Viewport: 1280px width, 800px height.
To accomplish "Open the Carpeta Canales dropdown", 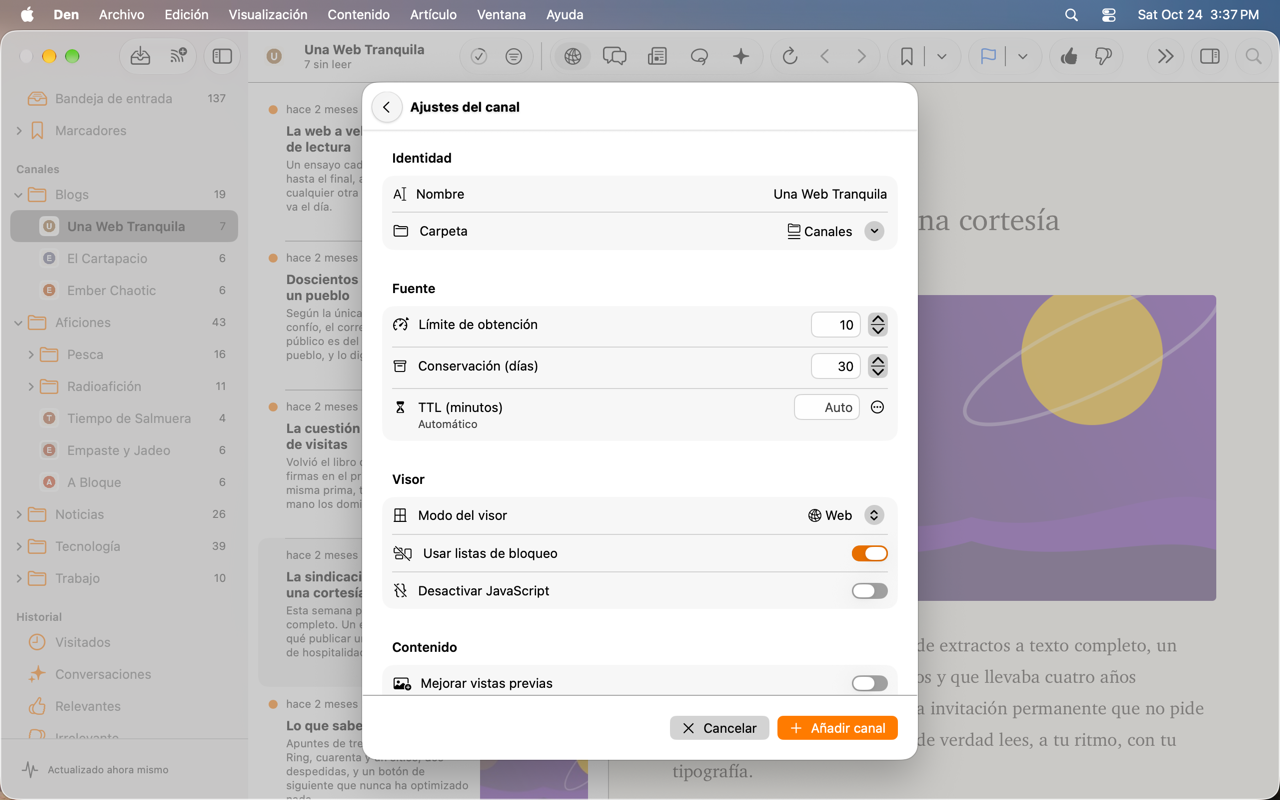I will click(x=836, y=231).
